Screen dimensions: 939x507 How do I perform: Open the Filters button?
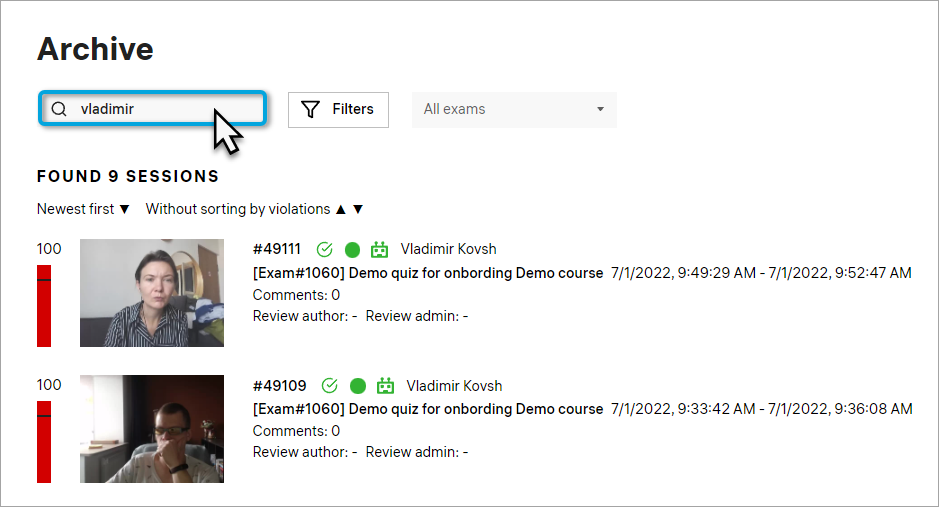(x=338, y=109)
